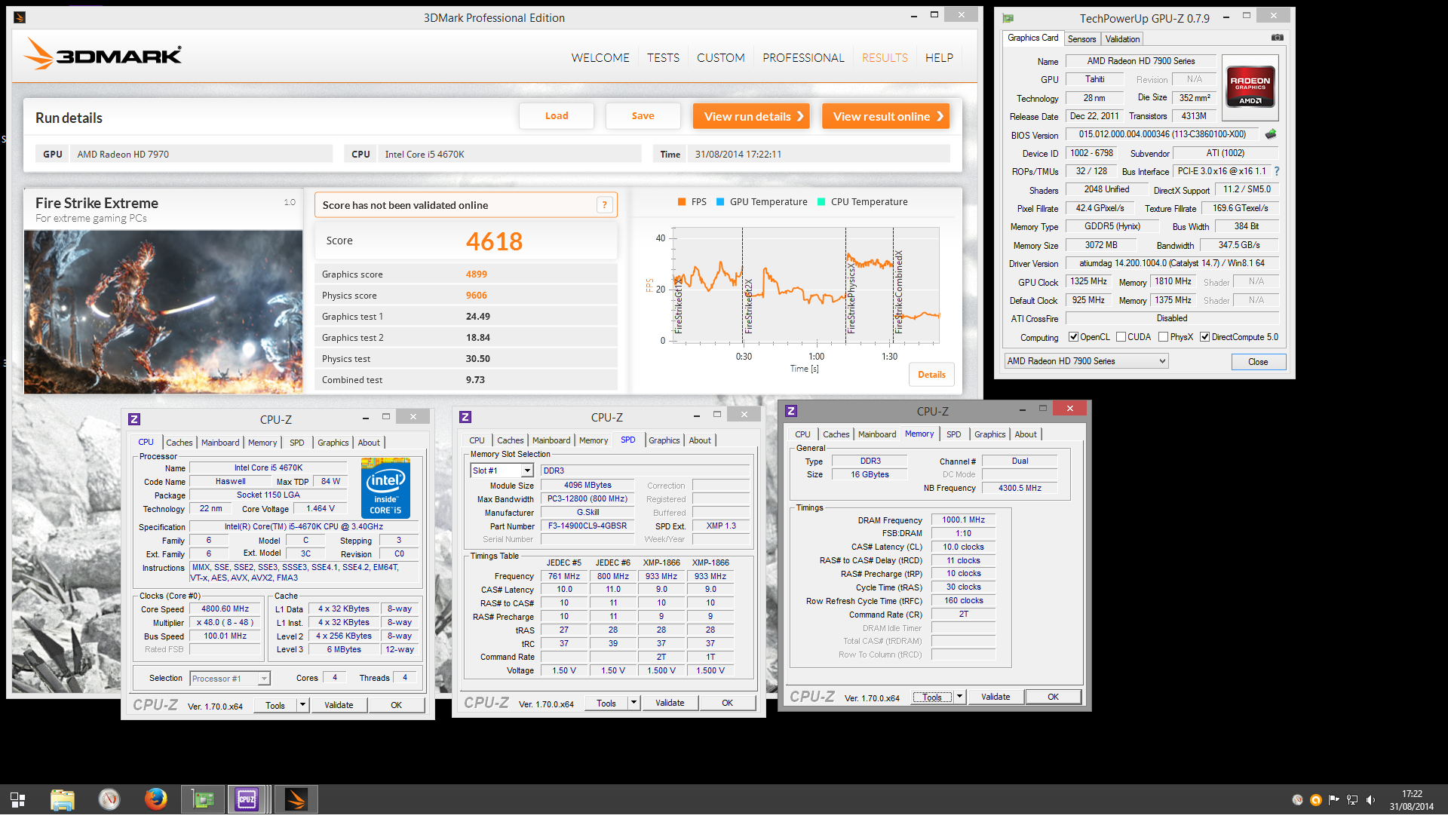
Task: Open the Windows Start button
Action: point(17,799)
